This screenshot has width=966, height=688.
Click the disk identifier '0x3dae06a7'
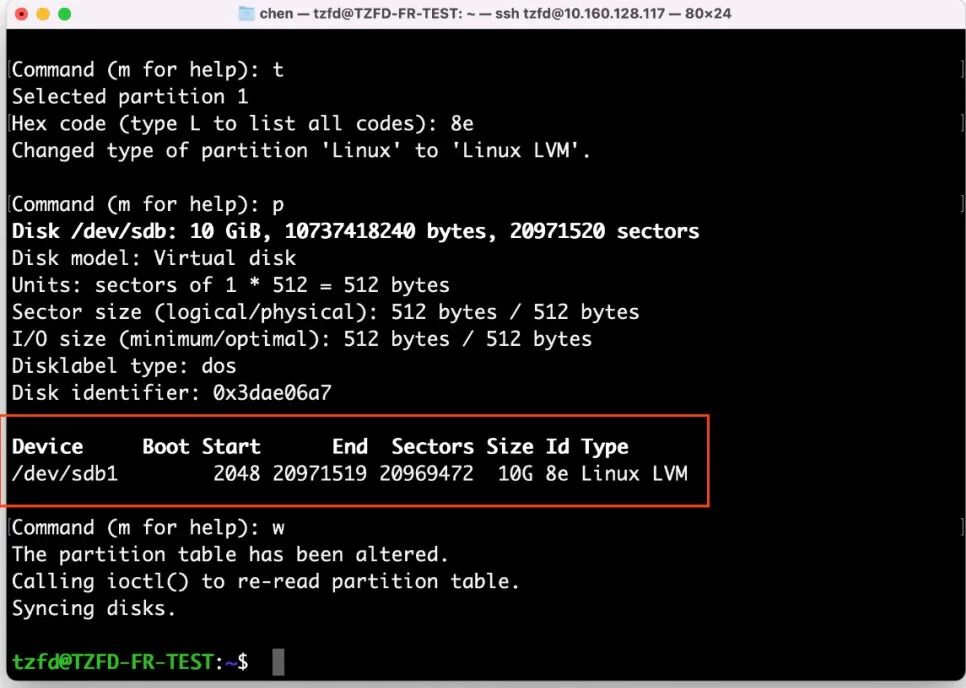(272, 393)
